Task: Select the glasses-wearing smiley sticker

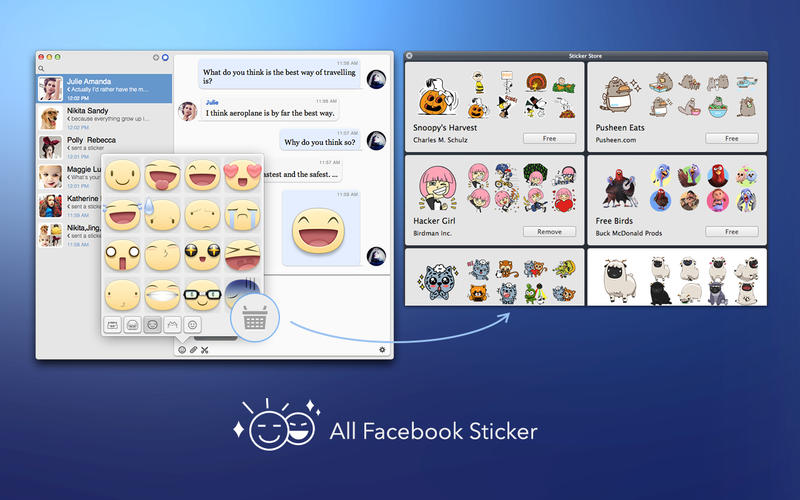Action: click(203, 295)
